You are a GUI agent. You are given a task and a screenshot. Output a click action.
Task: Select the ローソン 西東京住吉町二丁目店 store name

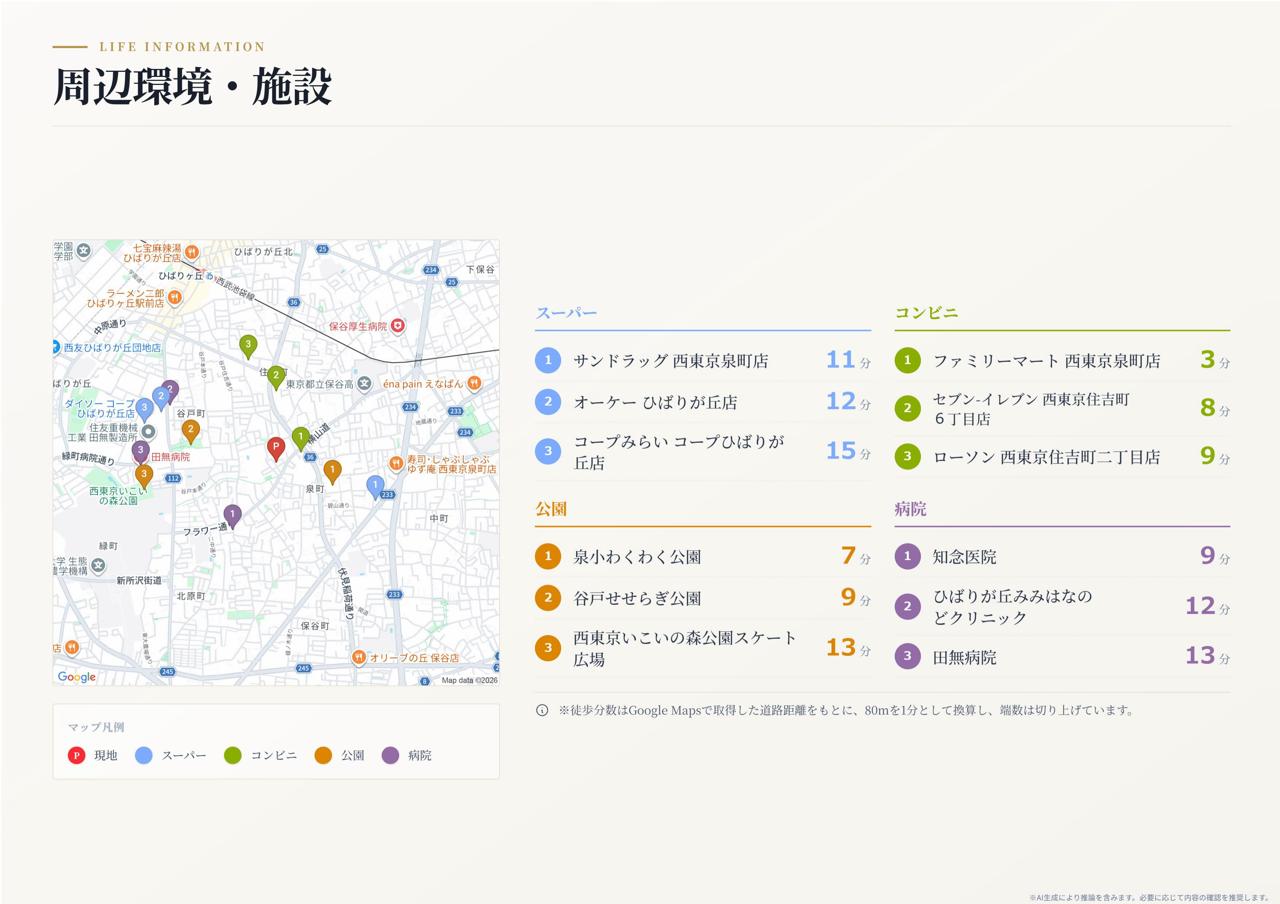pyautogui.click(x=1047, y=457)
